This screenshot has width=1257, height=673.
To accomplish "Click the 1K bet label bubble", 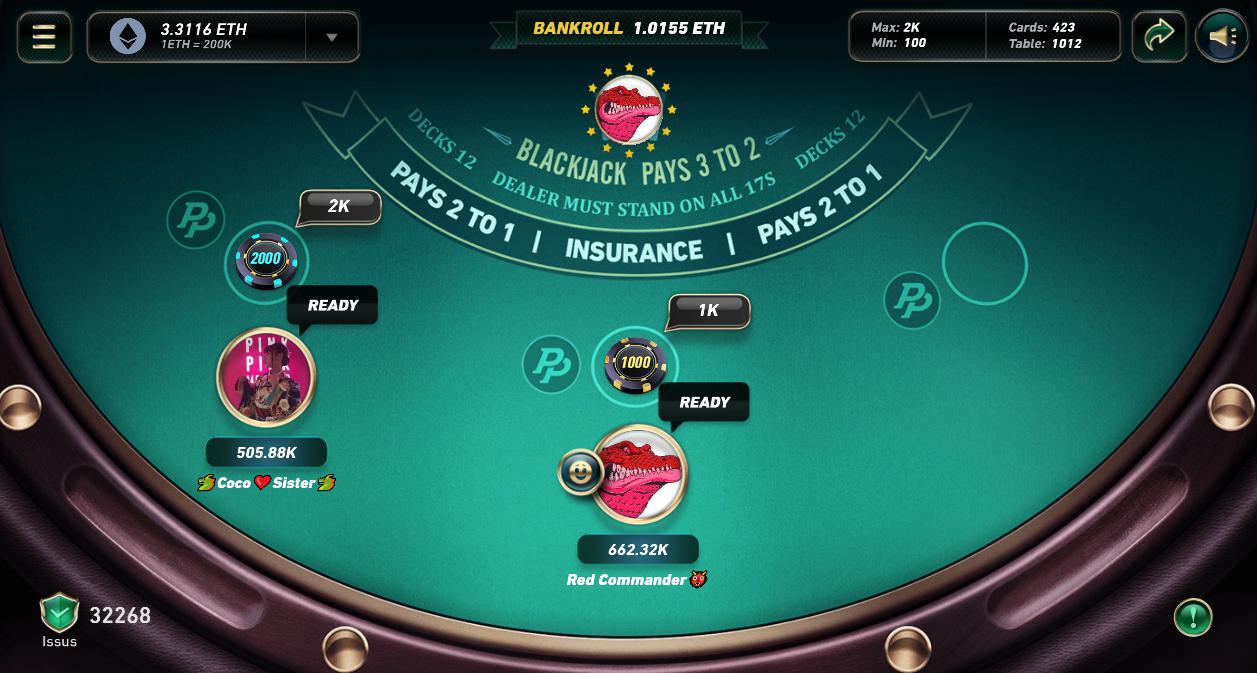I will point(708,311).
